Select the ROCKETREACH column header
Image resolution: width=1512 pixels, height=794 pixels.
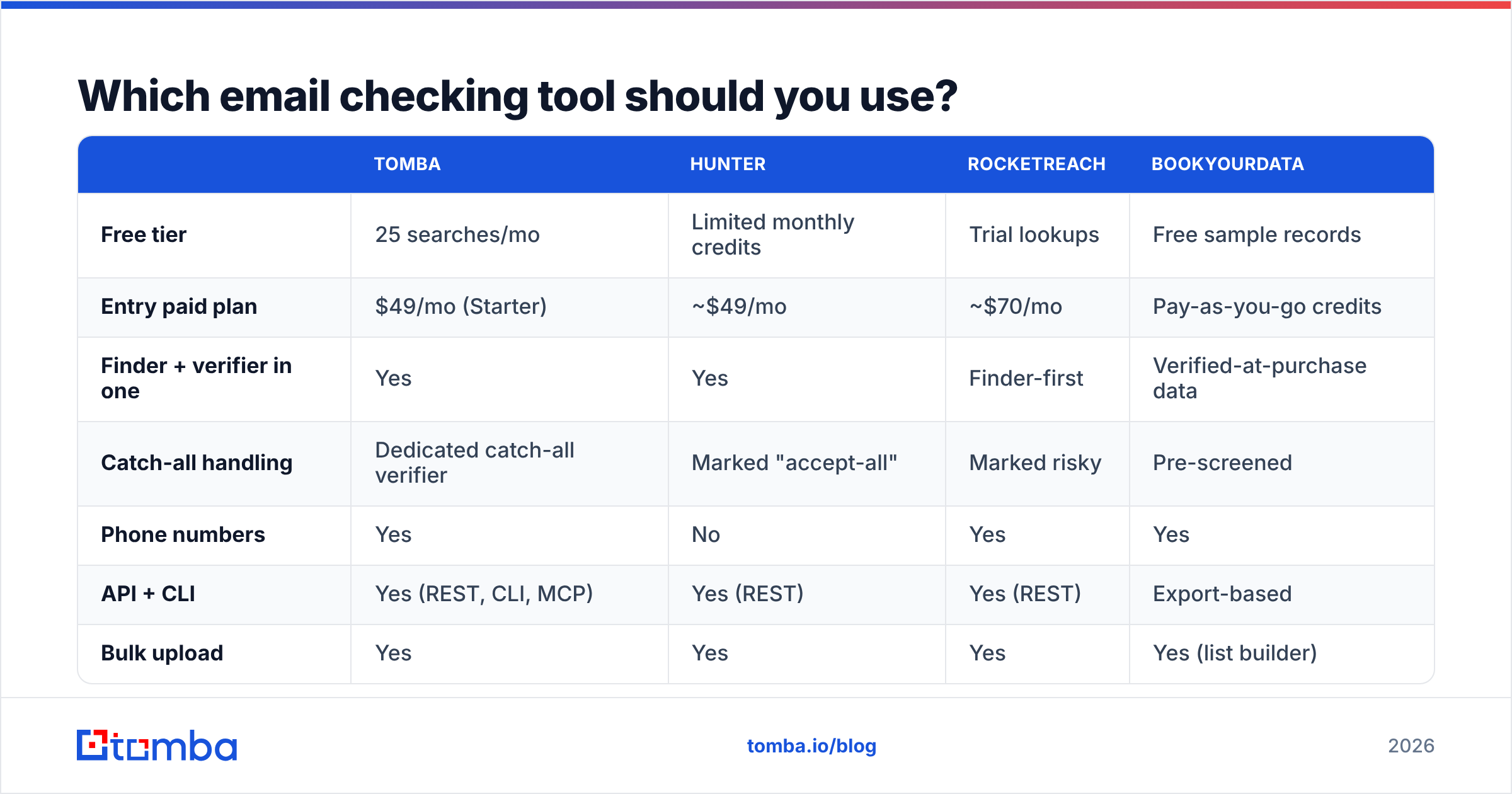(1036, 164)
